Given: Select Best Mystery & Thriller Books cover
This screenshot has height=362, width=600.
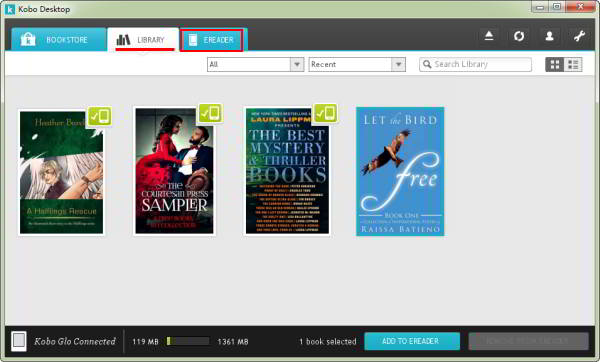Looking at the screenshot, I should (x=287, y=171).
